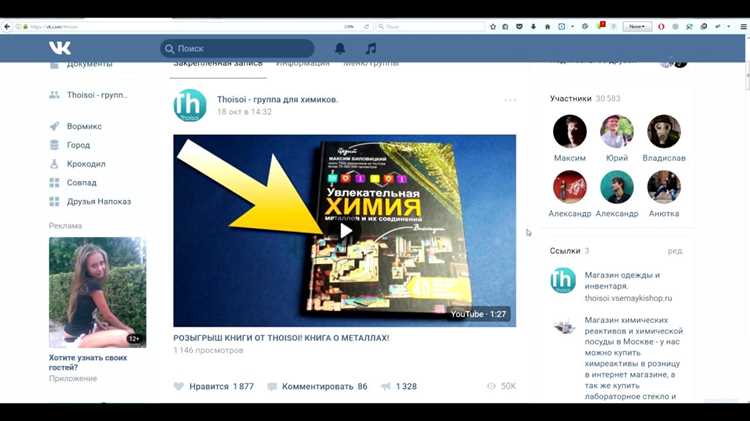The image size is (750, 421).
Task: Open the Крокодил app link
Action: pyautogui.click(x=86, y=164)
